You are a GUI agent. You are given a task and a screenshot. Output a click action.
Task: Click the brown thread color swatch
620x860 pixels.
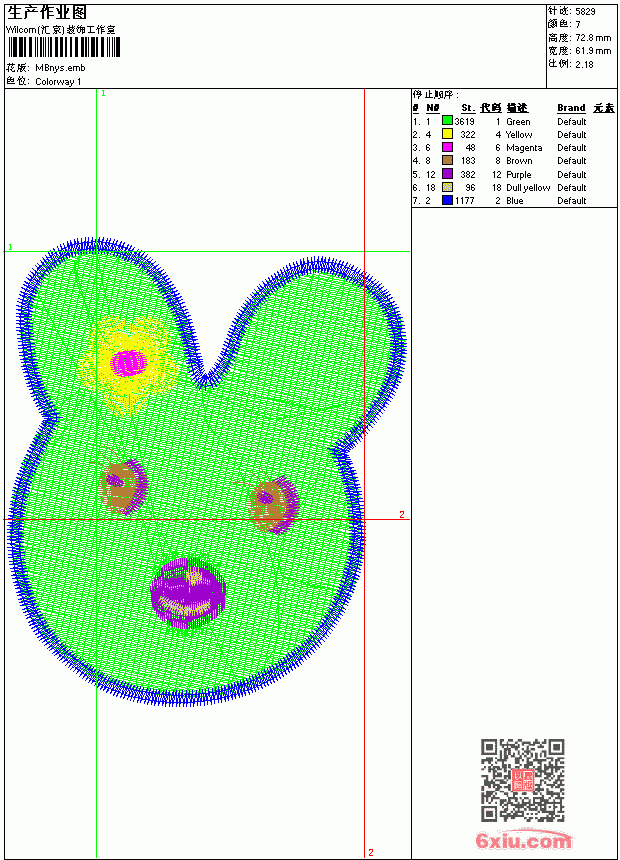click(x=447, y=161)
